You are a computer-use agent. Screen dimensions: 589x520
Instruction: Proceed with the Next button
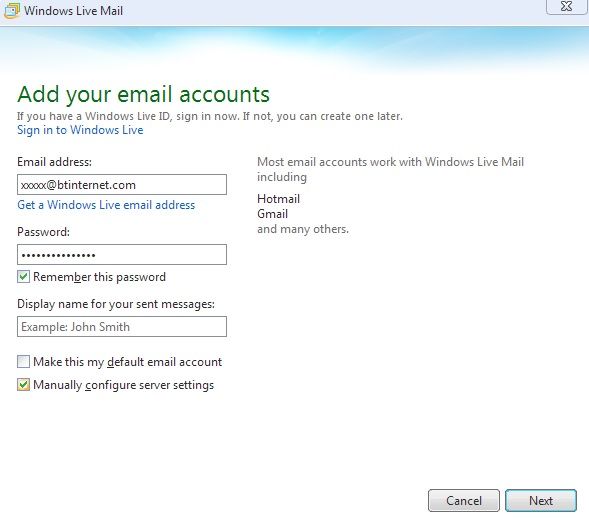pyautogui.click(x=541, y=500)
